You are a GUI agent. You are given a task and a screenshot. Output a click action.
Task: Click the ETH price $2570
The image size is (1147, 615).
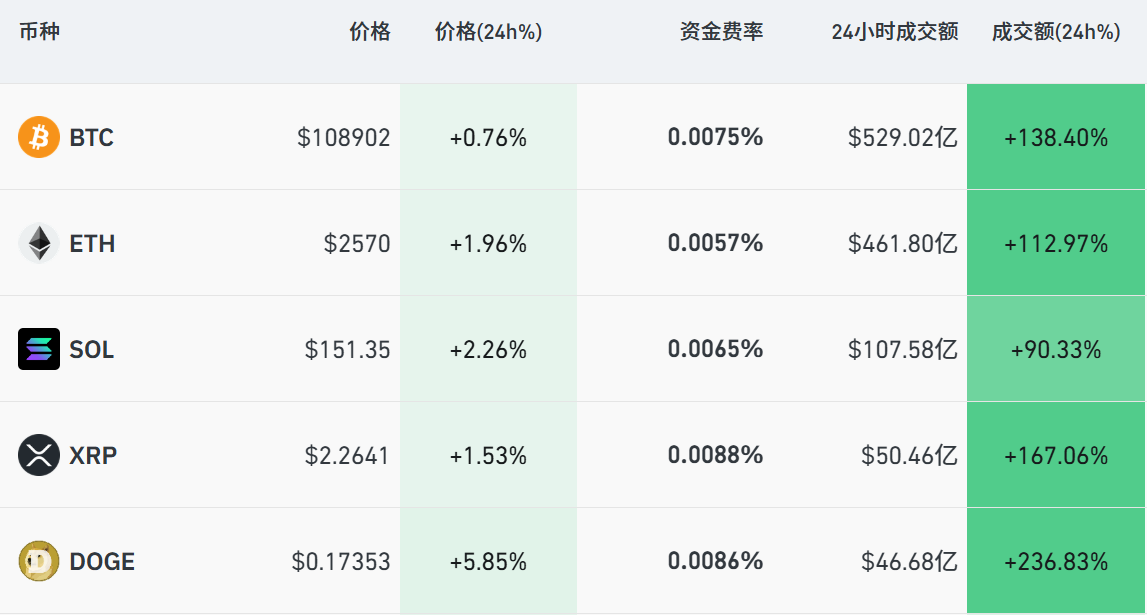[357, 244]
